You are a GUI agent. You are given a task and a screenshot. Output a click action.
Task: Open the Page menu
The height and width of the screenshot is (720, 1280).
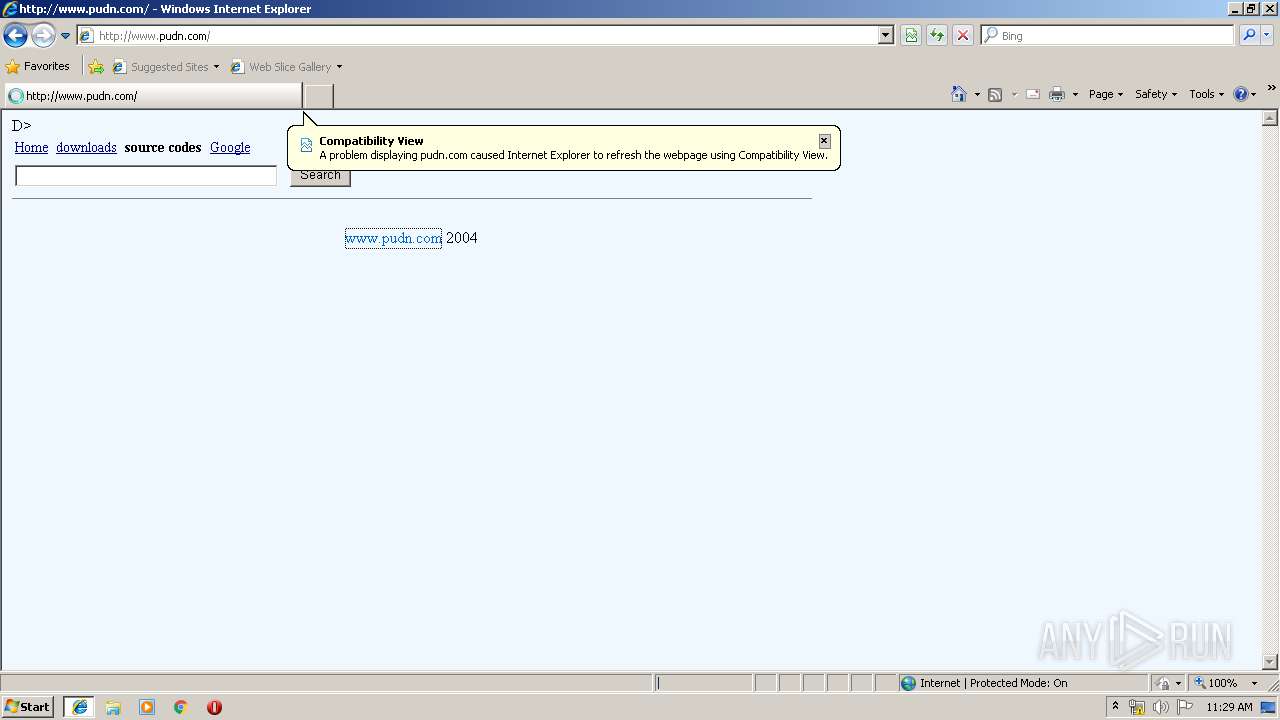coord(1105,94)
